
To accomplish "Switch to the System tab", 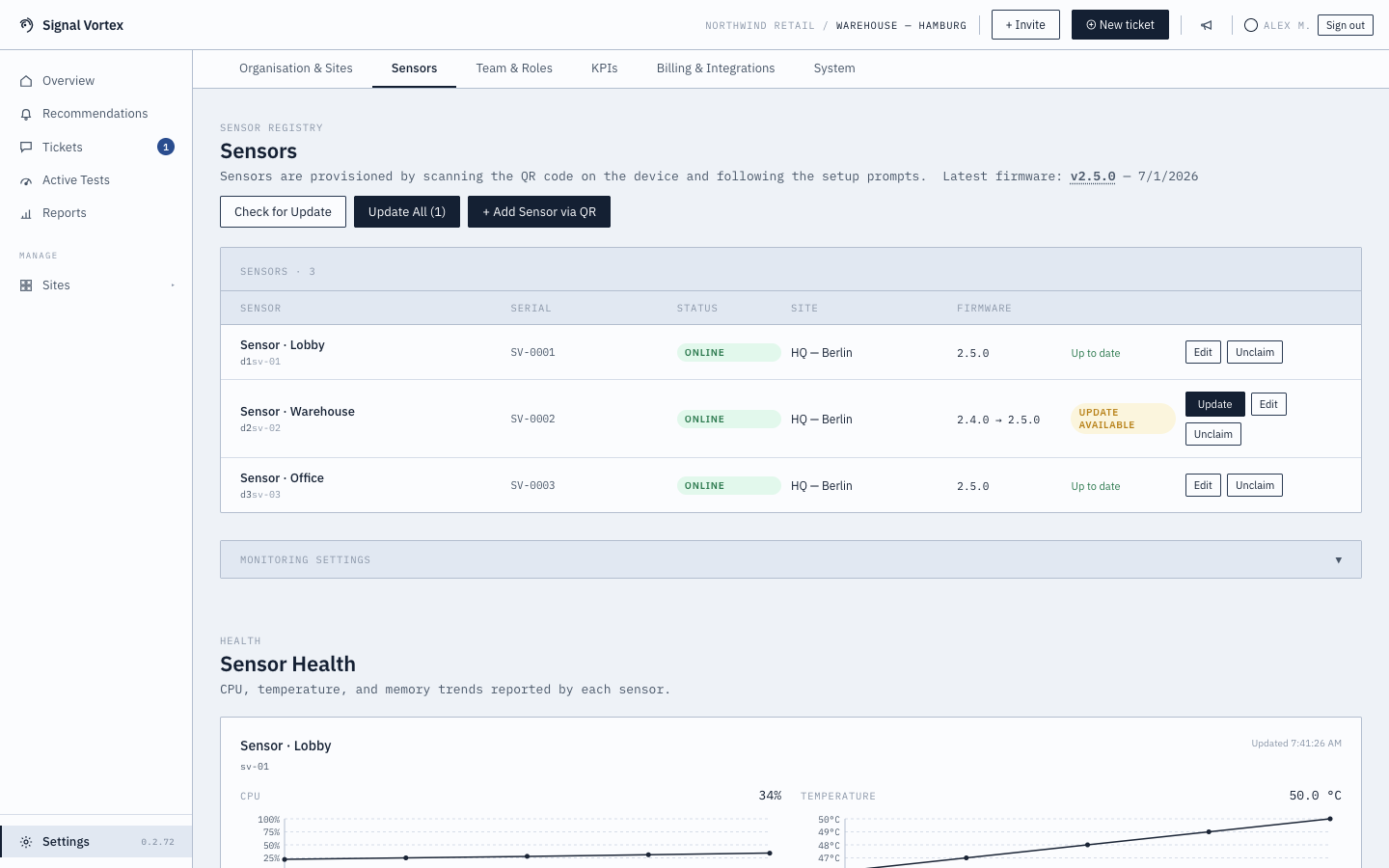I will (834, 68).
